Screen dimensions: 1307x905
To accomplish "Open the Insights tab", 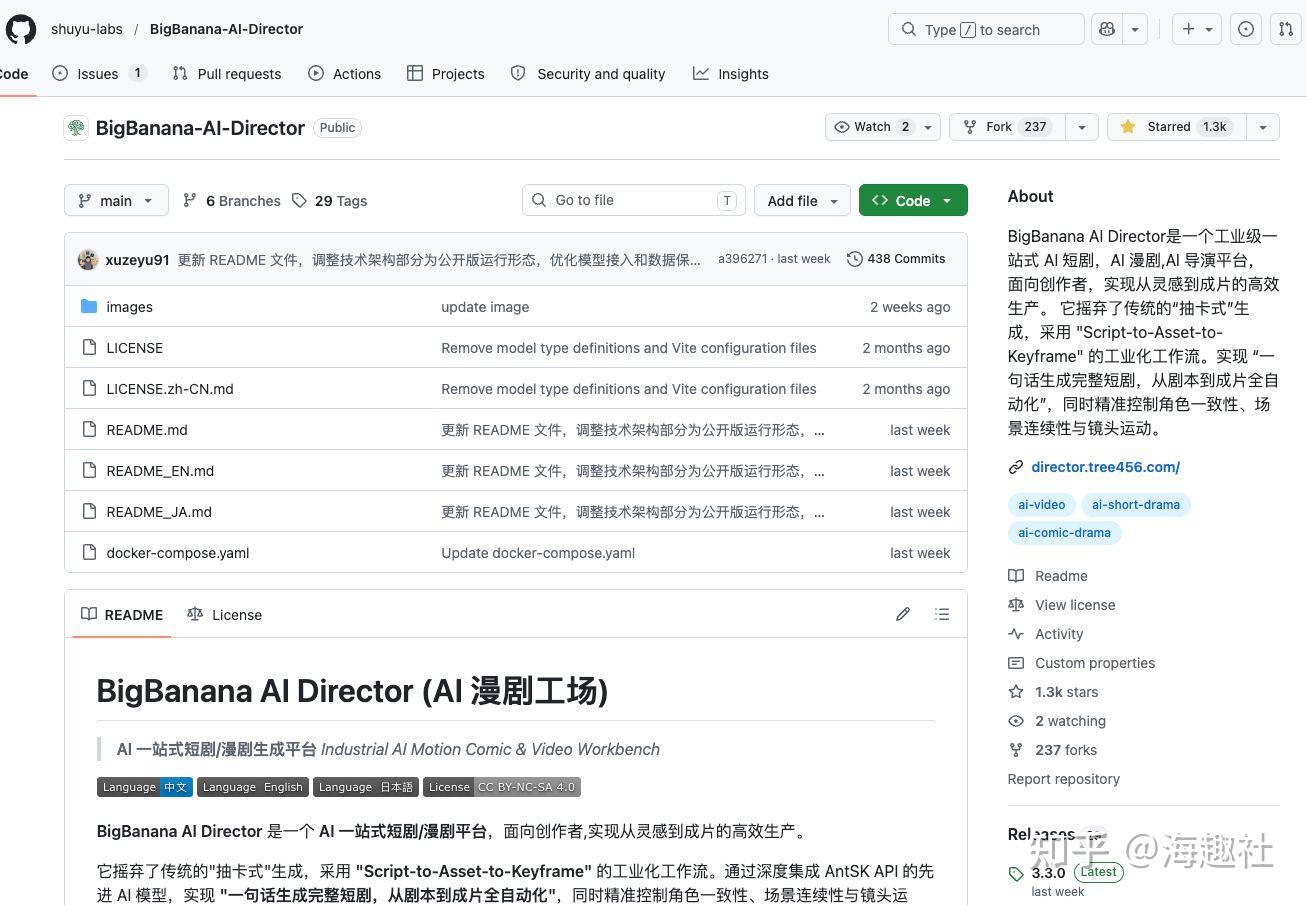I will point(731,73).
